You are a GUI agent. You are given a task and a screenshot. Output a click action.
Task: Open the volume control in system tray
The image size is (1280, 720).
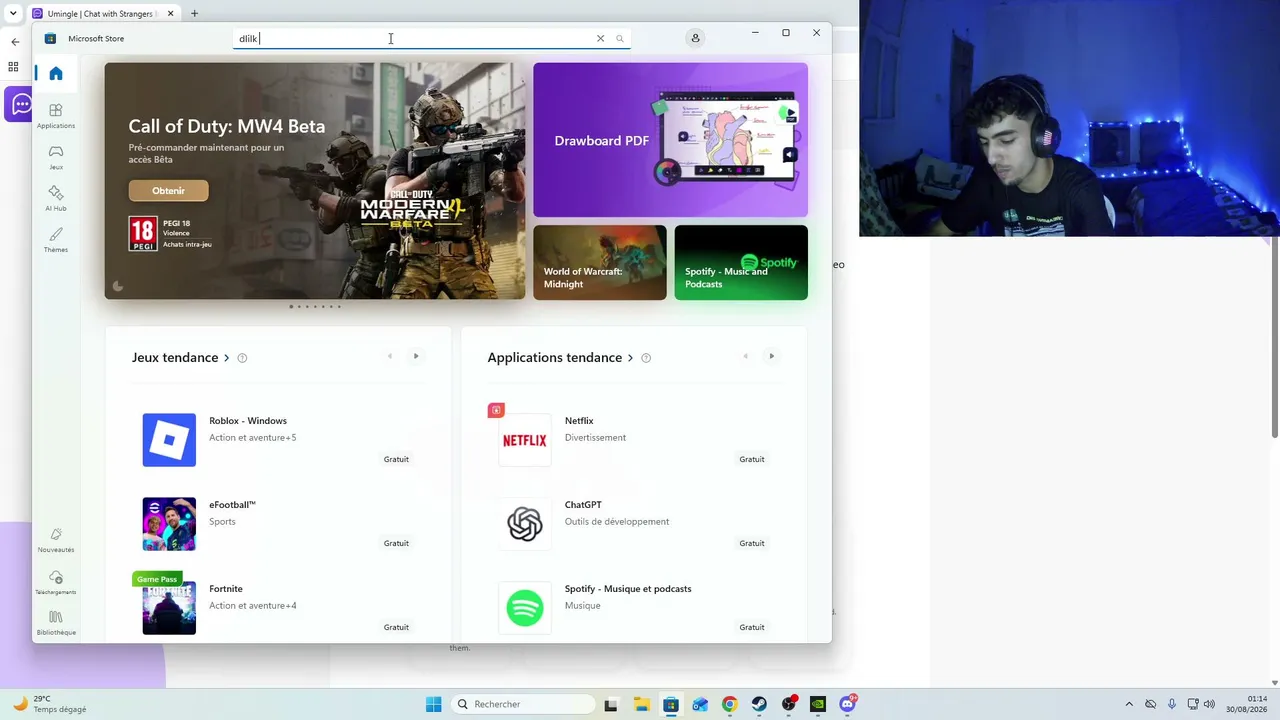click(x=1210, y=704)
